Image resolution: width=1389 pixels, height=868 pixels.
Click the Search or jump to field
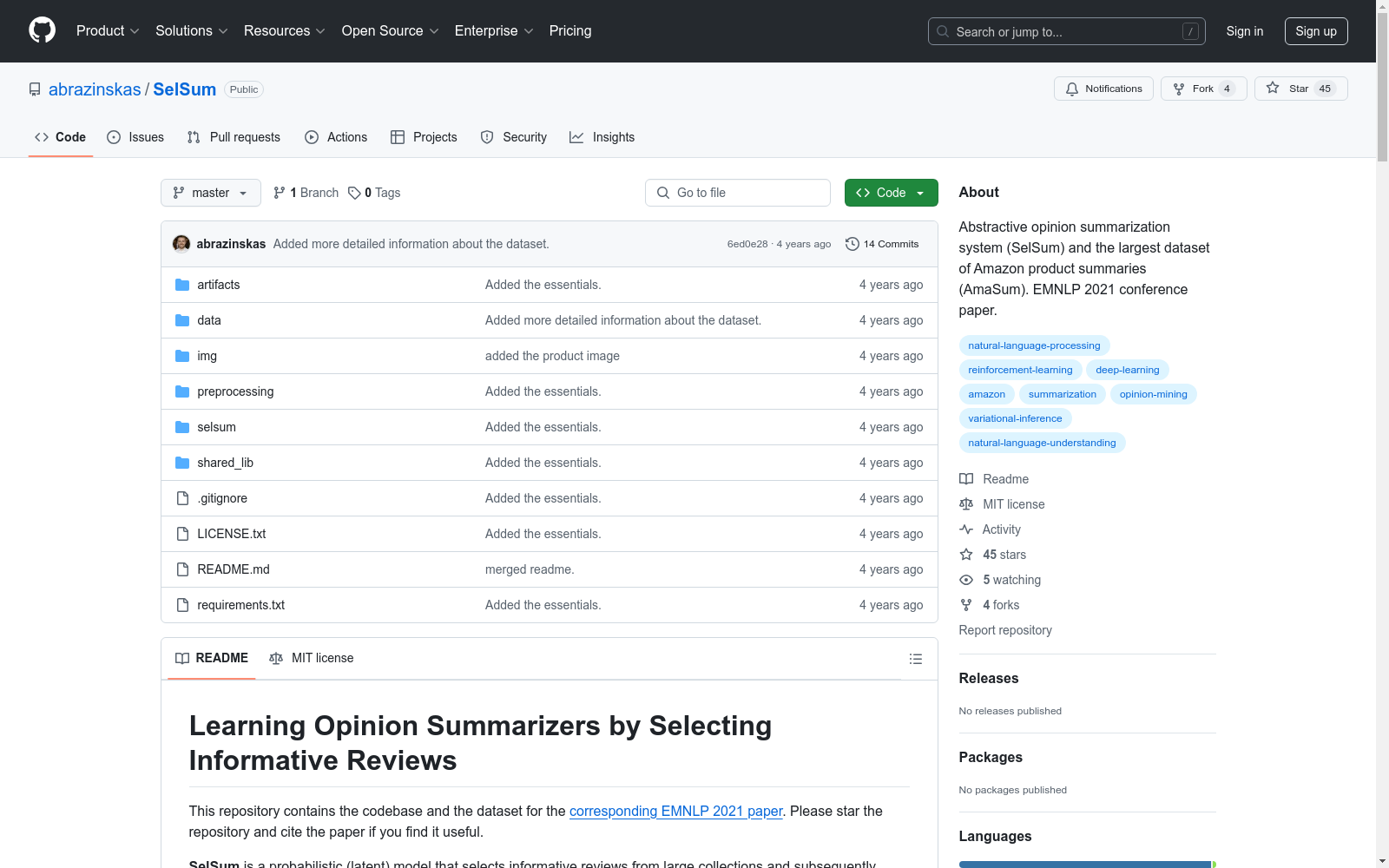click(x=1067, y=31)
